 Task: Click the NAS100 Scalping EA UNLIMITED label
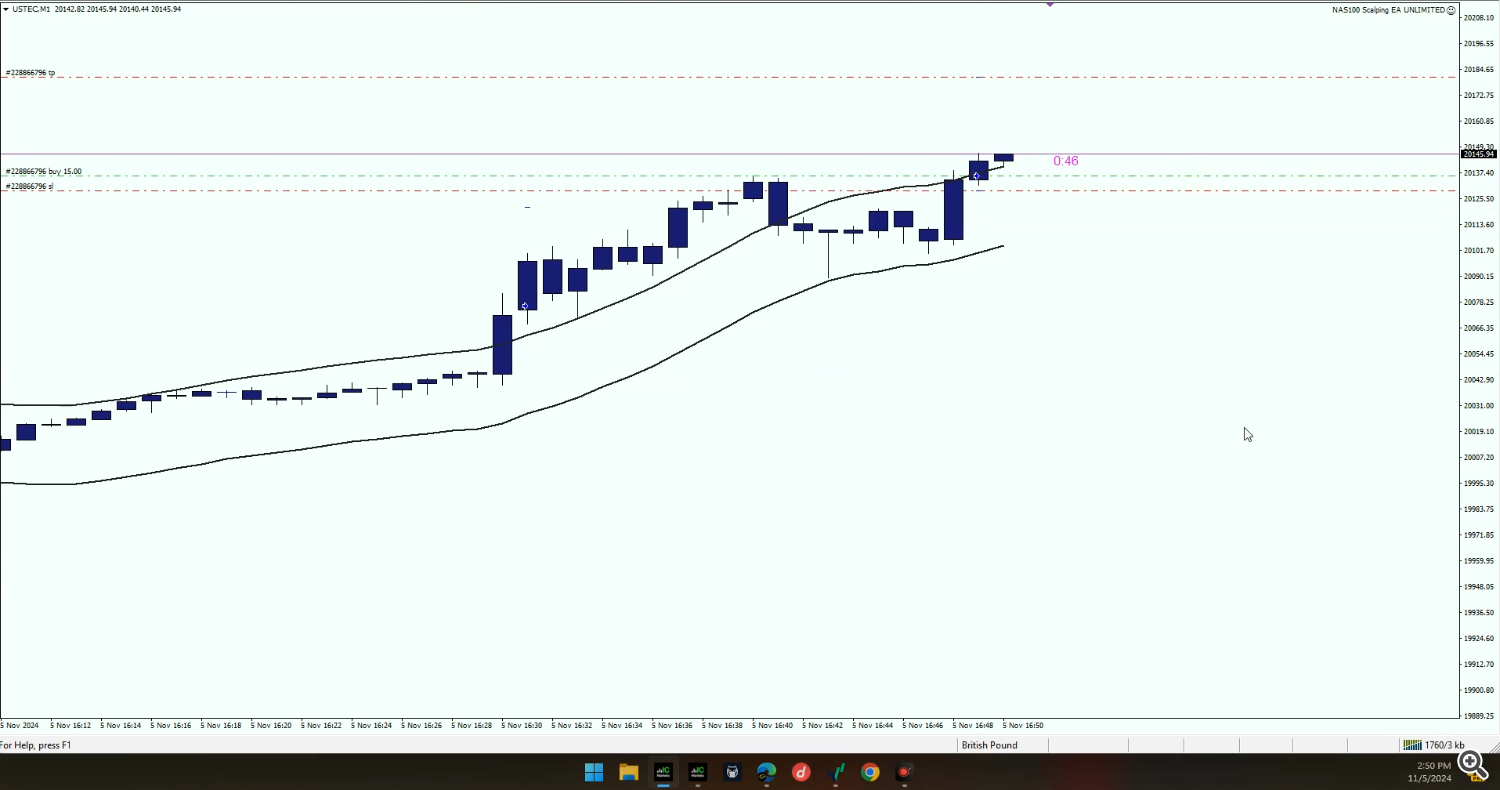point(1388,10)
